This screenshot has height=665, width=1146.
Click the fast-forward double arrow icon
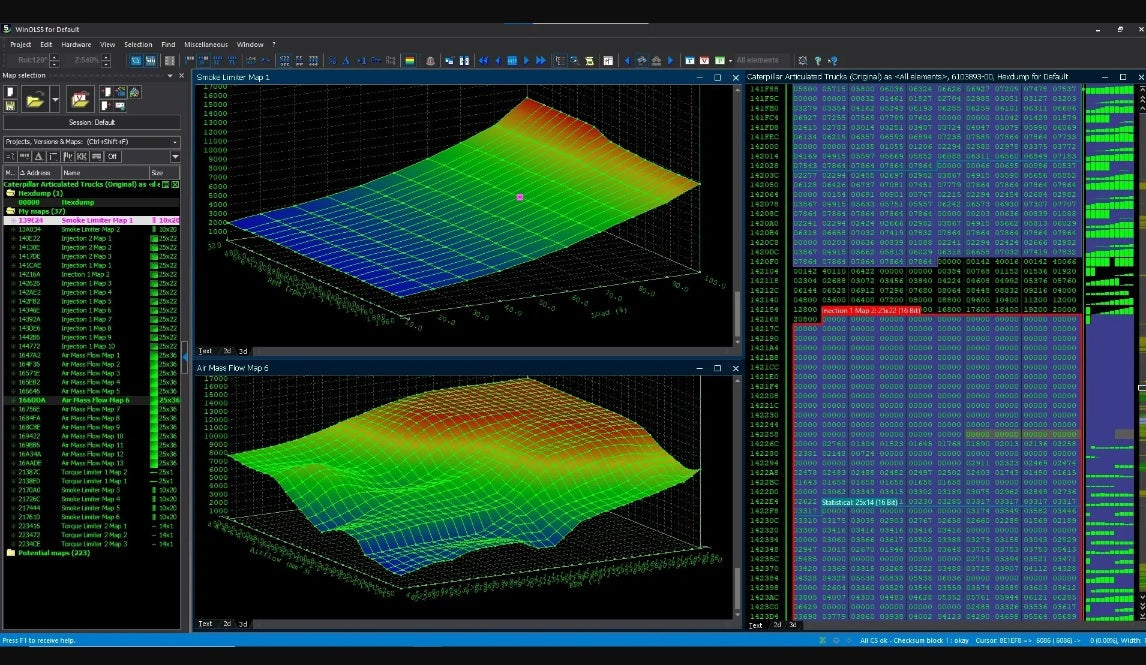541,60
